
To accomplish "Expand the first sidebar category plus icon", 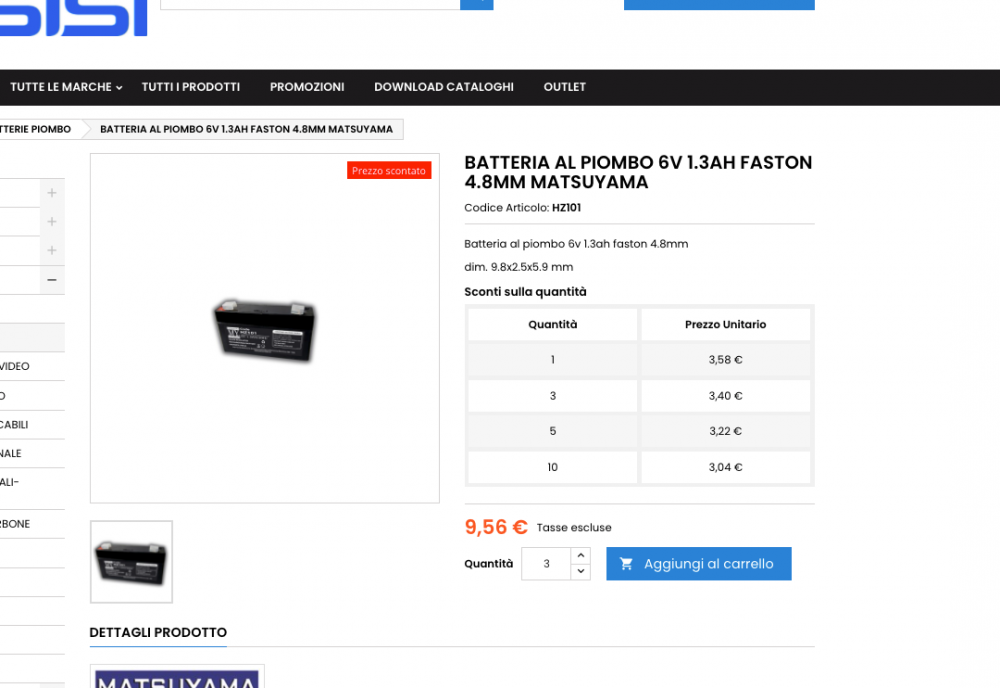I will 52,193.
